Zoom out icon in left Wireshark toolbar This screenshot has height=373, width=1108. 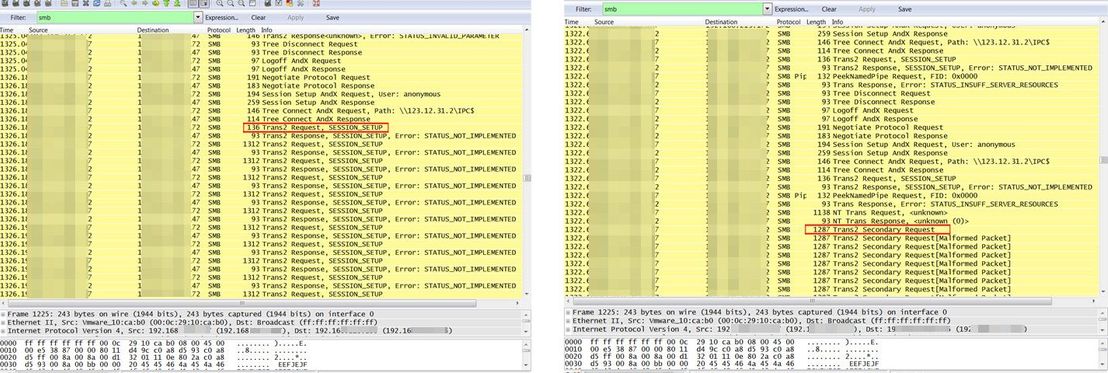230,3
